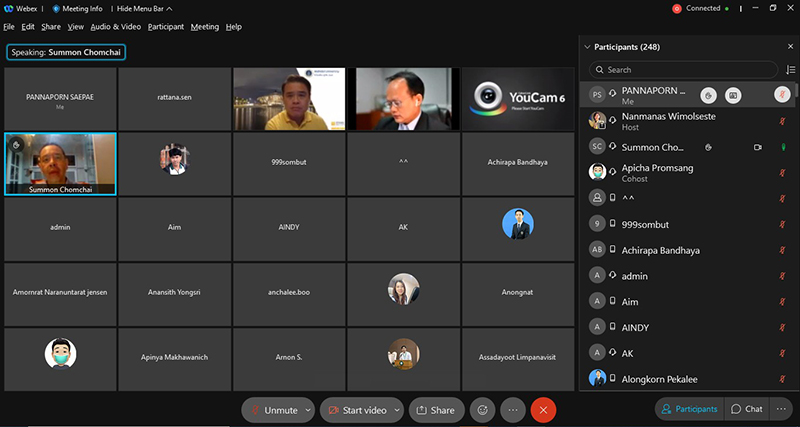The width and height of the screenshot is (800, 427).
Task: Click the Share button
Action: pos(435,410)
